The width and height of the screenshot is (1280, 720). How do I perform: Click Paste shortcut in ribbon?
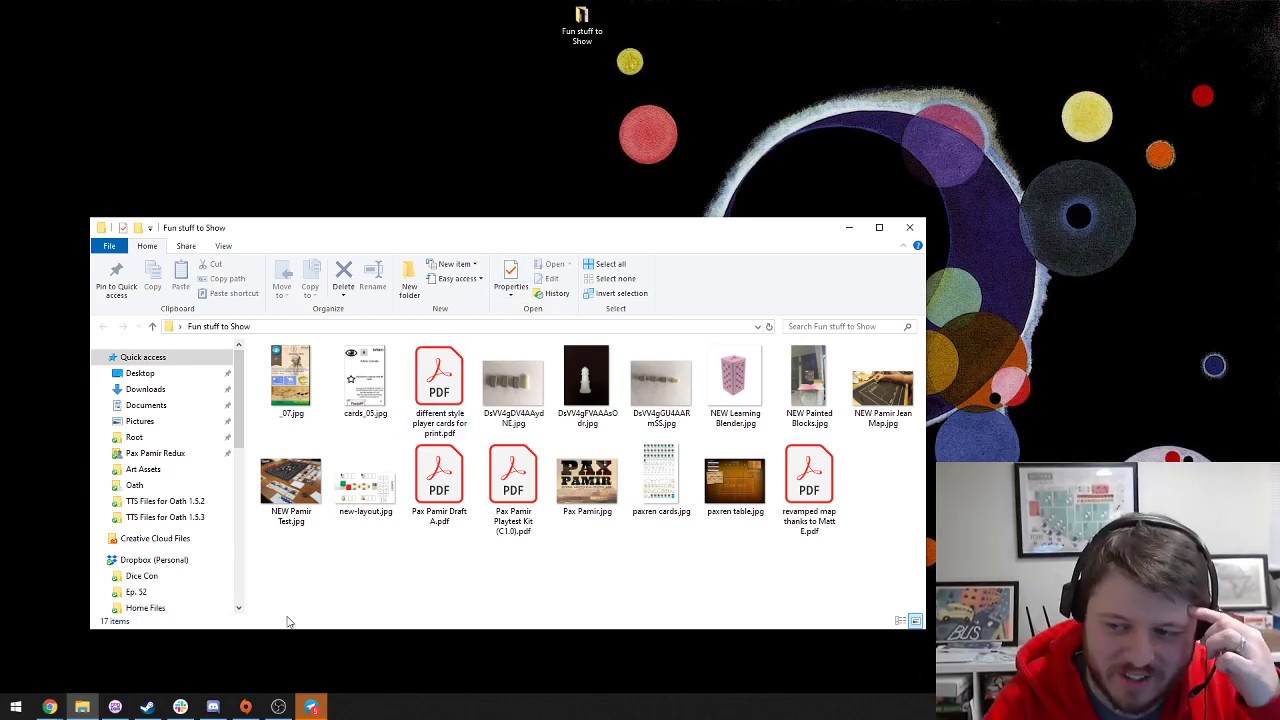click(x=228, y=293)
